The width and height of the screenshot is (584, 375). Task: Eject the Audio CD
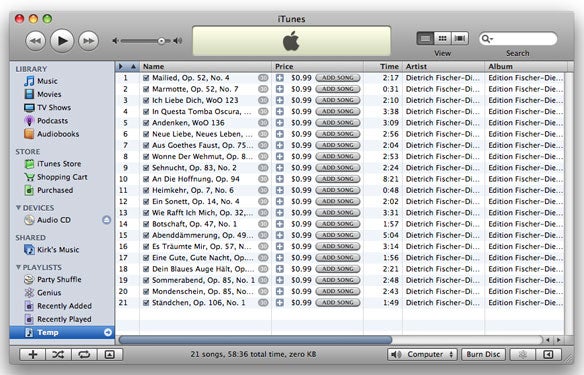click(107, 220)
